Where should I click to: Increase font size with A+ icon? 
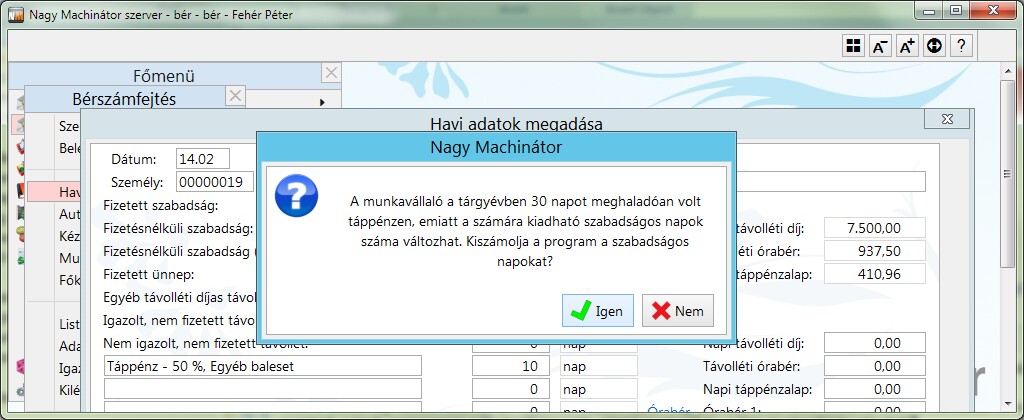[907, 46]
